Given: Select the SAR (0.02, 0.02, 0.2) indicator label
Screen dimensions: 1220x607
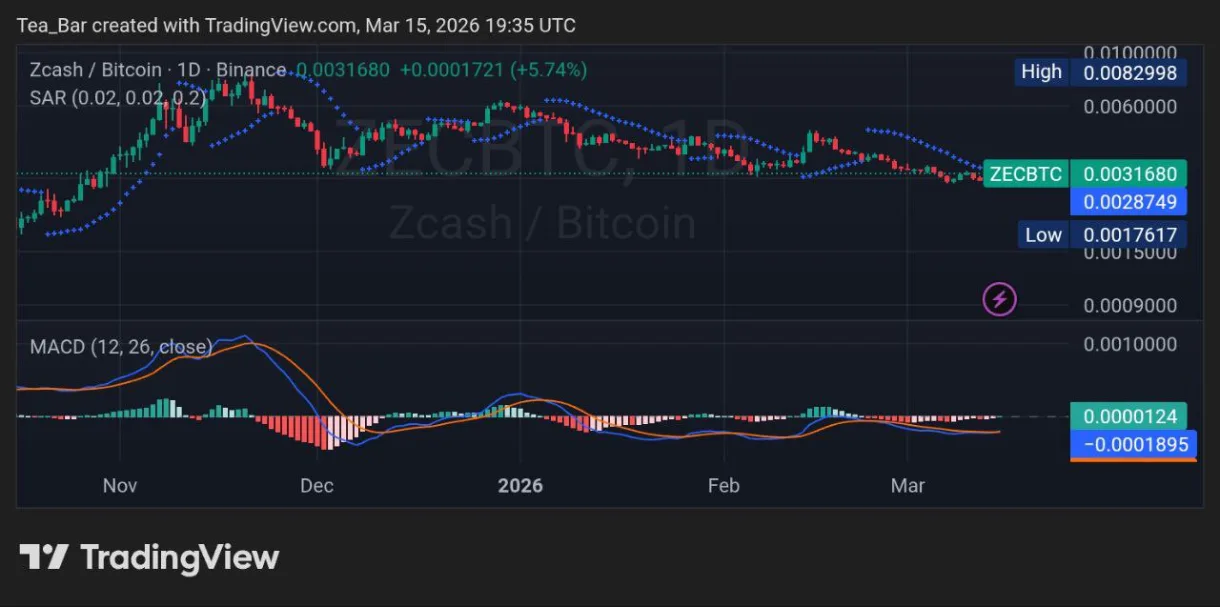Looking at the screenshot, I should point(117,98).
